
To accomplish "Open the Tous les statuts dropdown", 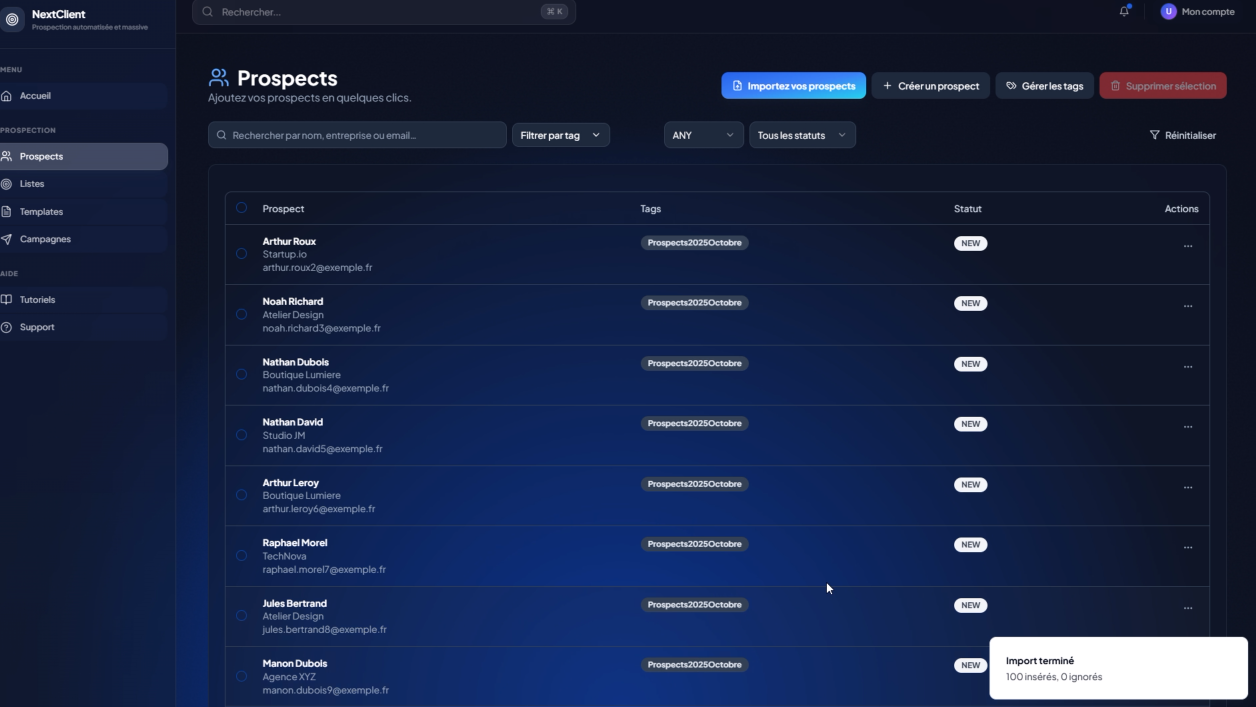I will click(x=802, y=134).
